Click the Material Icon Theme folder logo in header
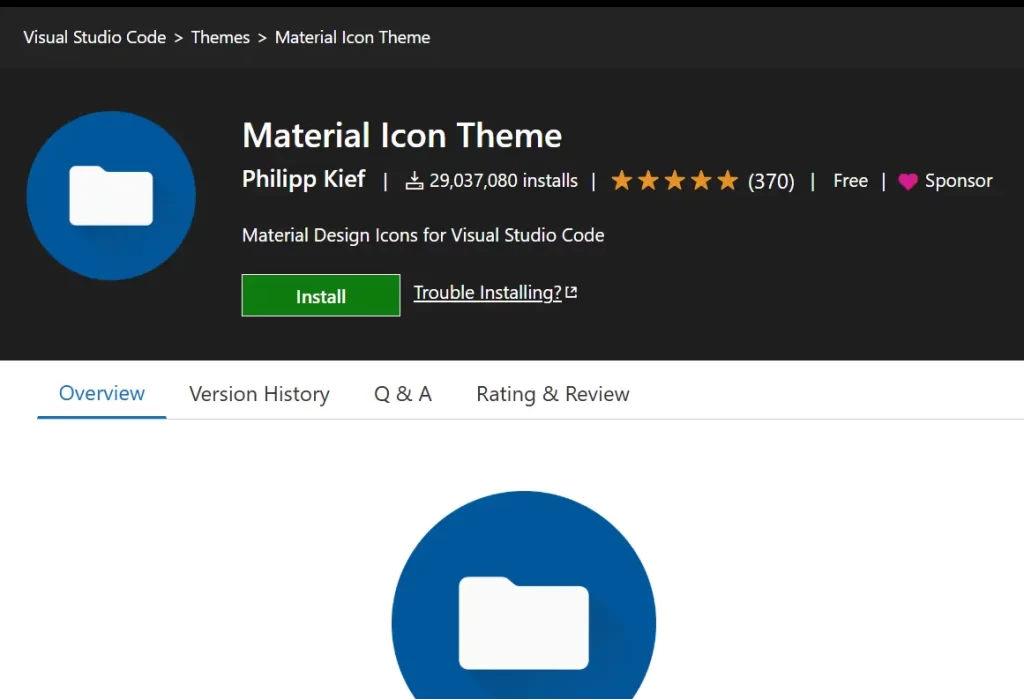The height and width of the screenshot is (699, 1024). pos(111,195)
